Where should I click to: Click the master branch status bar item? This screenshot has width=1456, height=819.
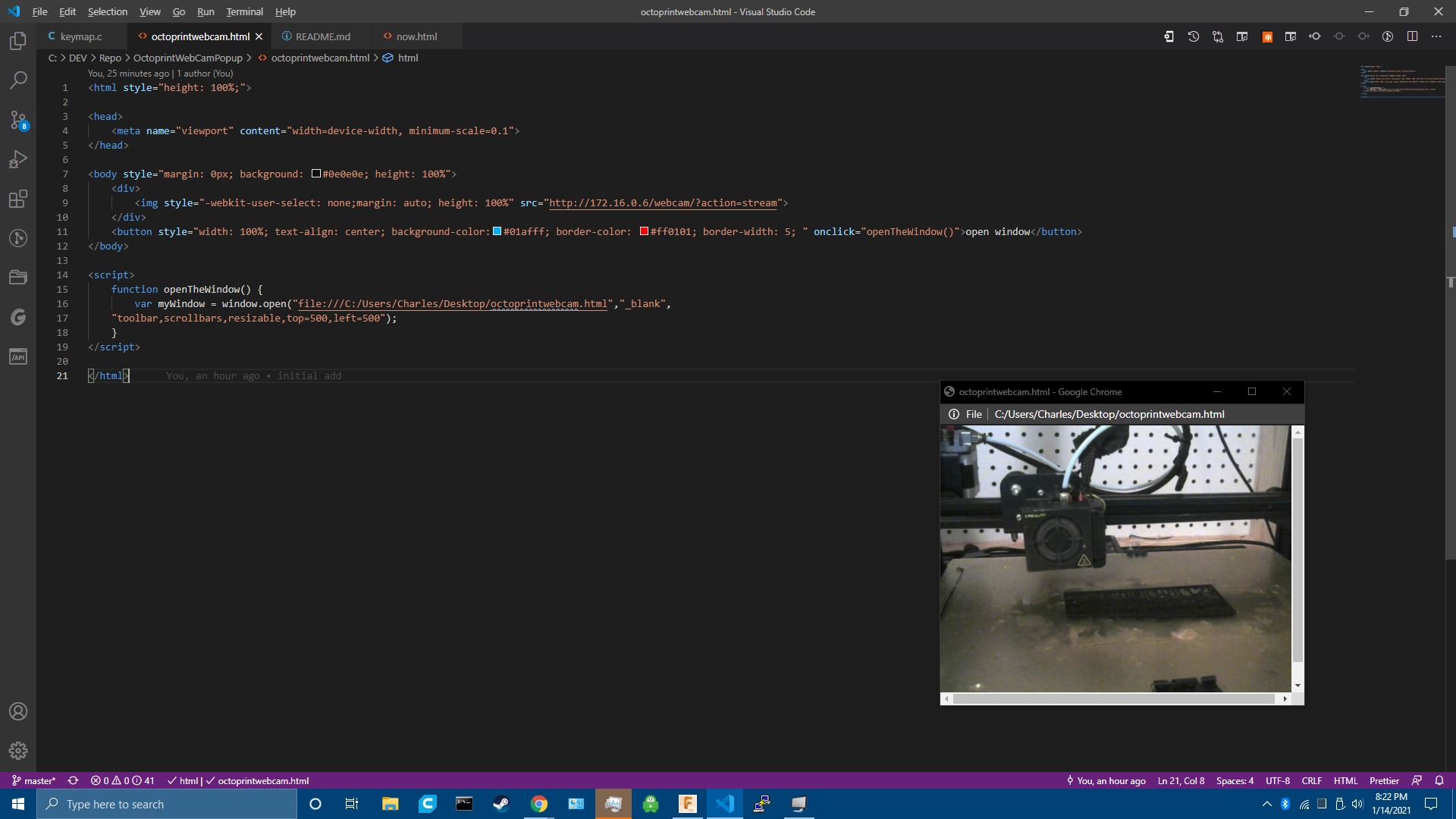tap(34, 780)
